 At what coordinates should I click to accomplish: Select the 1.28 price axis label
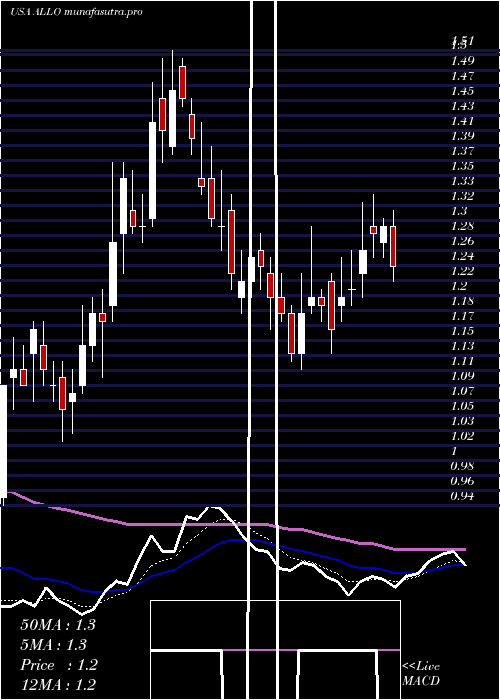point(462,226)
